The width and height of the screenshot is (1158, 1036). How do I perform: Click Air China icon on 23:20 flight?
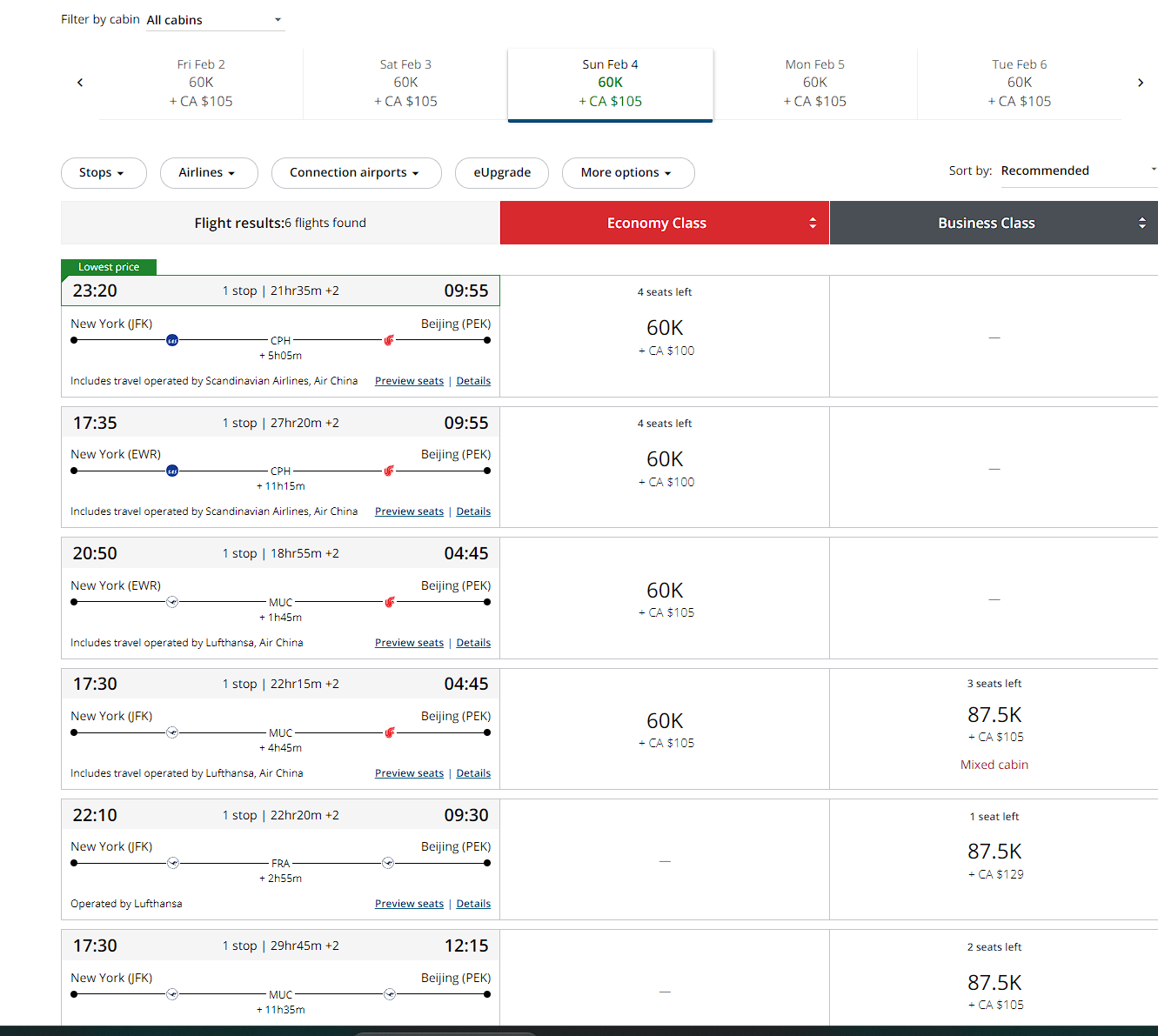(389, 340)
